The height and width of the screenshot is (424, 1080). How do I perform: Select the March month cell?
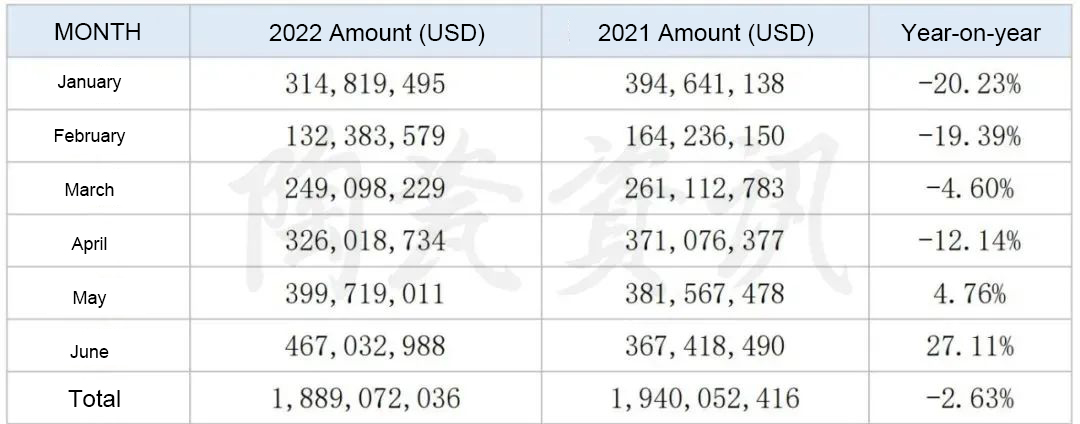tap(90, 190)
